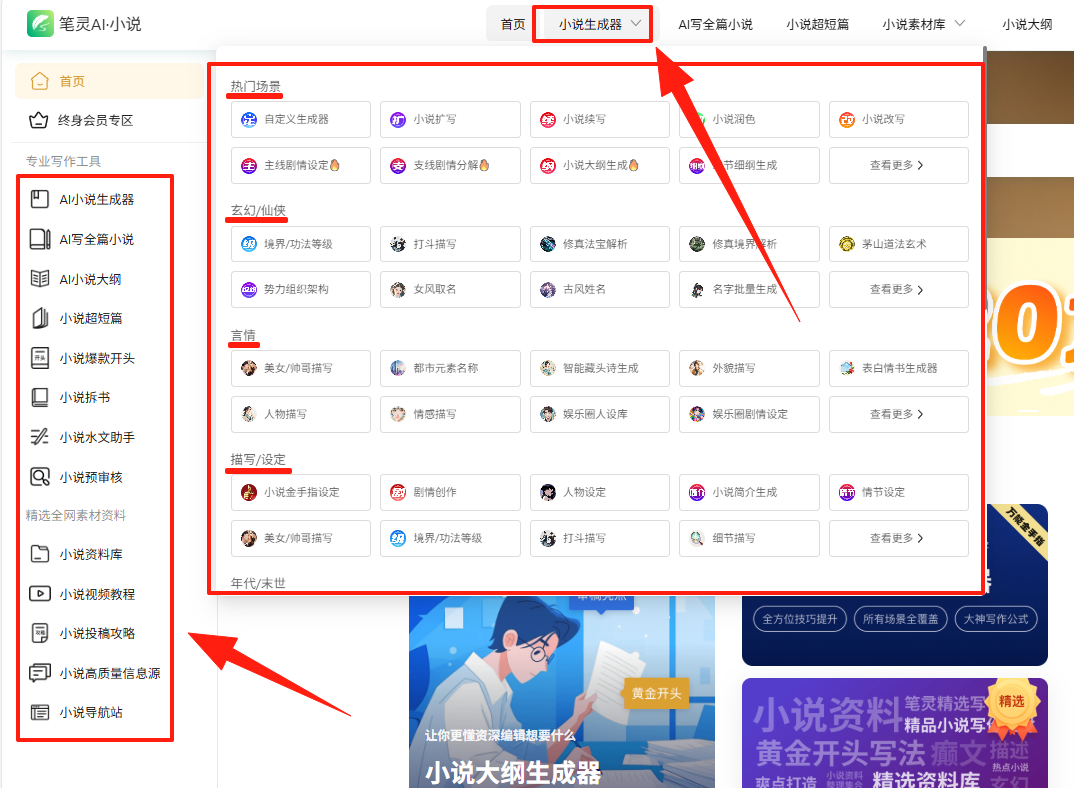Choose 古风姓名 generator
1074x788 pixels.
click(x=599, y=289)
